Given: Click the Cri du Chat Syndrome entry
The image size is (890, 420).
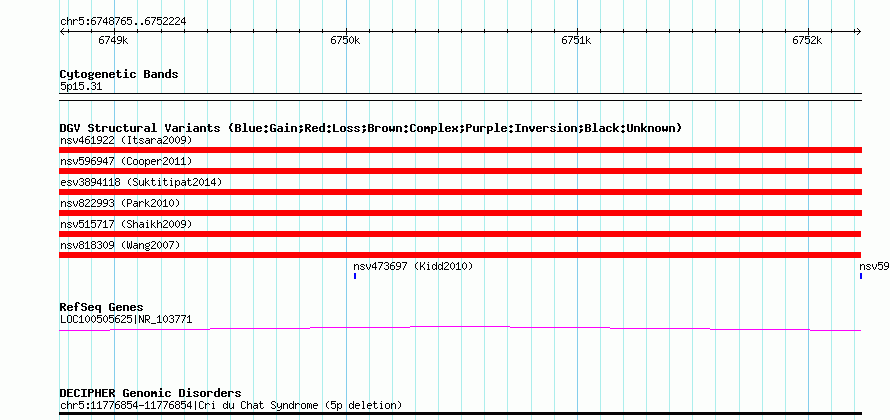Looking at the screenshot, I should (x=231, y=405).
